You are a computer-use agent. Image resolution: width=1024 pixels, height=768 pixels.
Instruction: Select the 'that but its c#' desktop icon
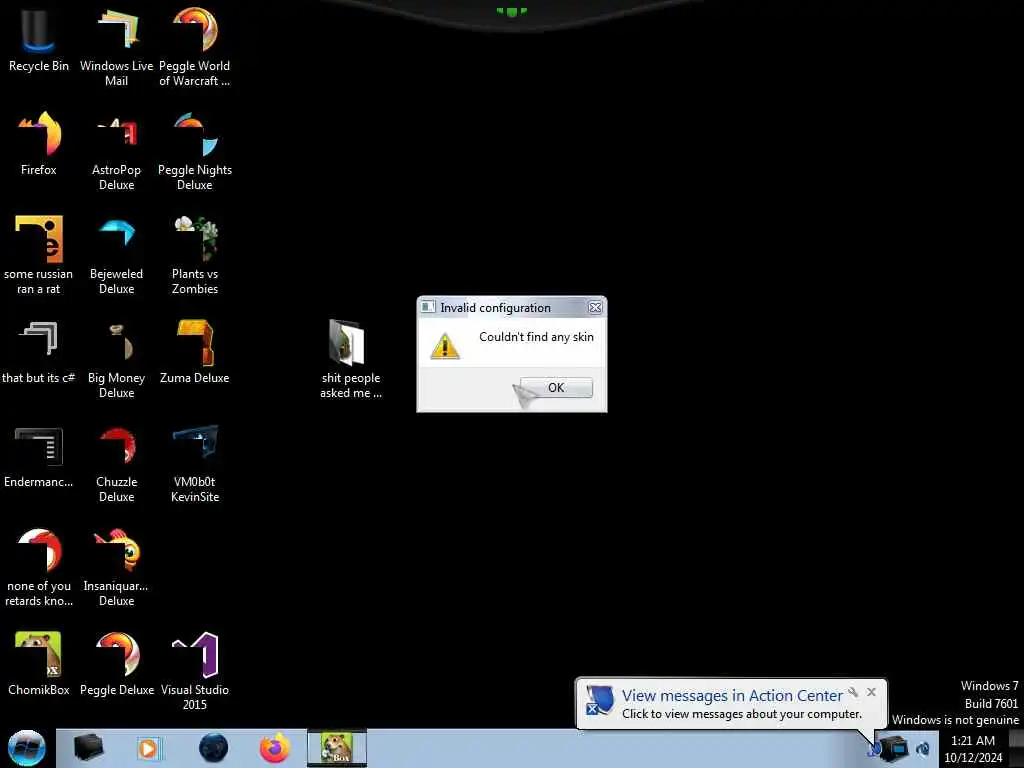39,351
